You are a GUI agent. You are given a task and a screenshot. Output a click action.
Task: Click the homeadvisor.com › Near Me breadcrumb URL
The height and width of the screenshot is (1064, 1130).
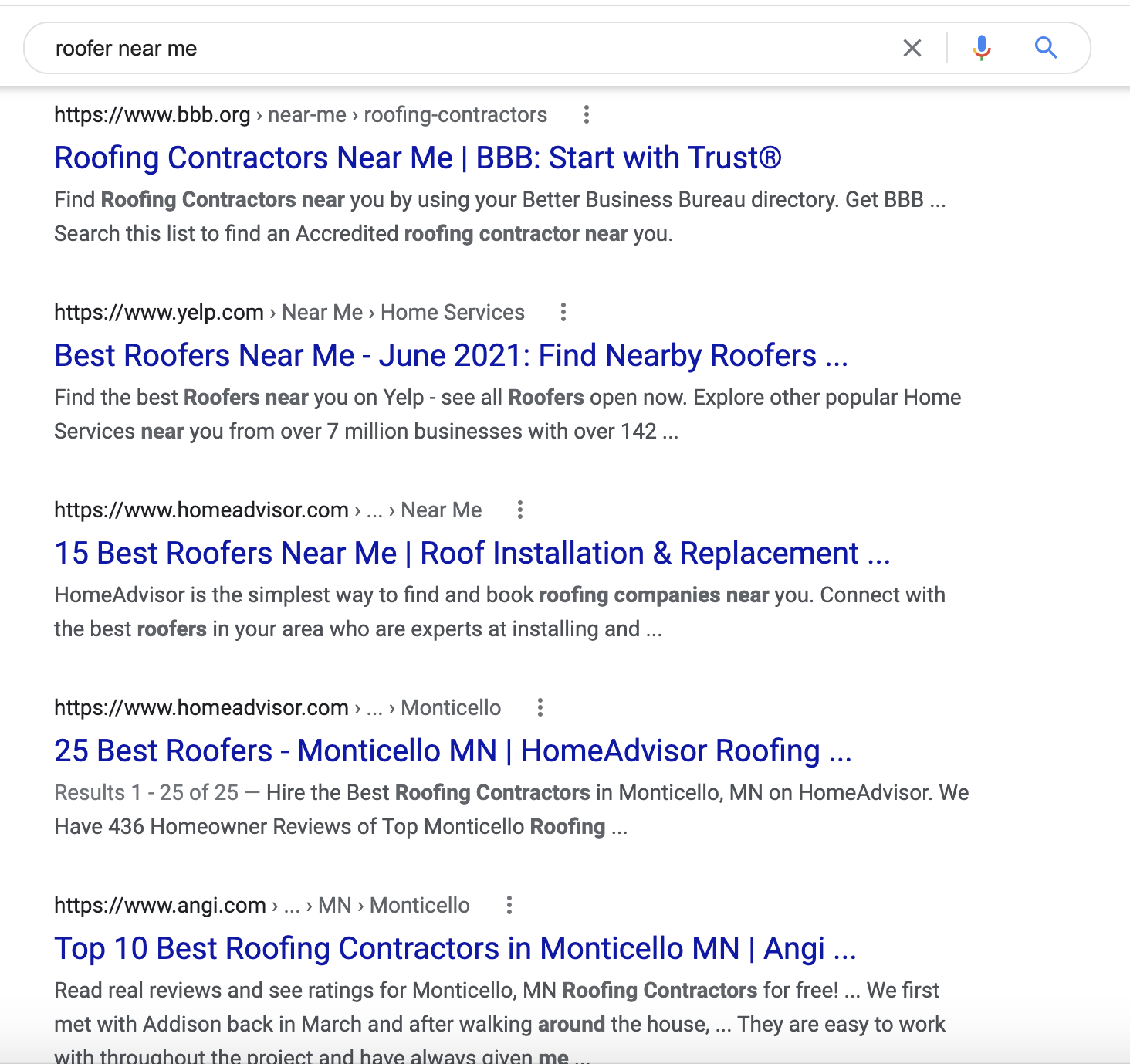(x=268, y=510)
